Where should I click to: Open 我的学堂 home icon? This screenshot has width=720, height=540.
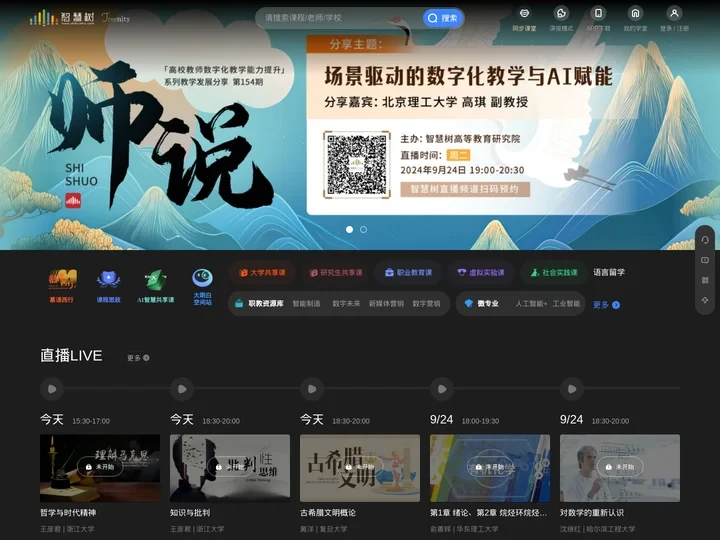[x=635, y=13]
